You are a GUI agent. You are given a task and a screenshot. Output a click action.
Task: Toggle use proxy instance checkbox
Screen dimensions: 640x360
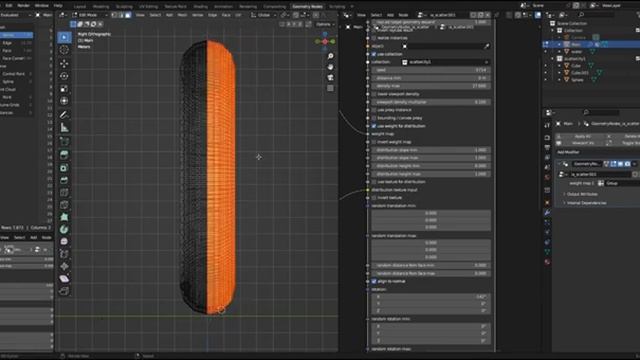click(x=374, y=110)
